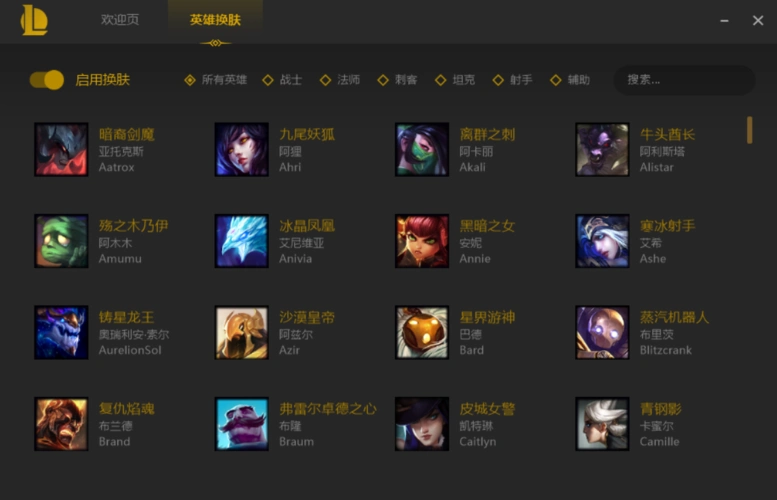Choose Akali's portrait thumbnail
Viewport: 777px width, 500px height.
tap(422, 150)
